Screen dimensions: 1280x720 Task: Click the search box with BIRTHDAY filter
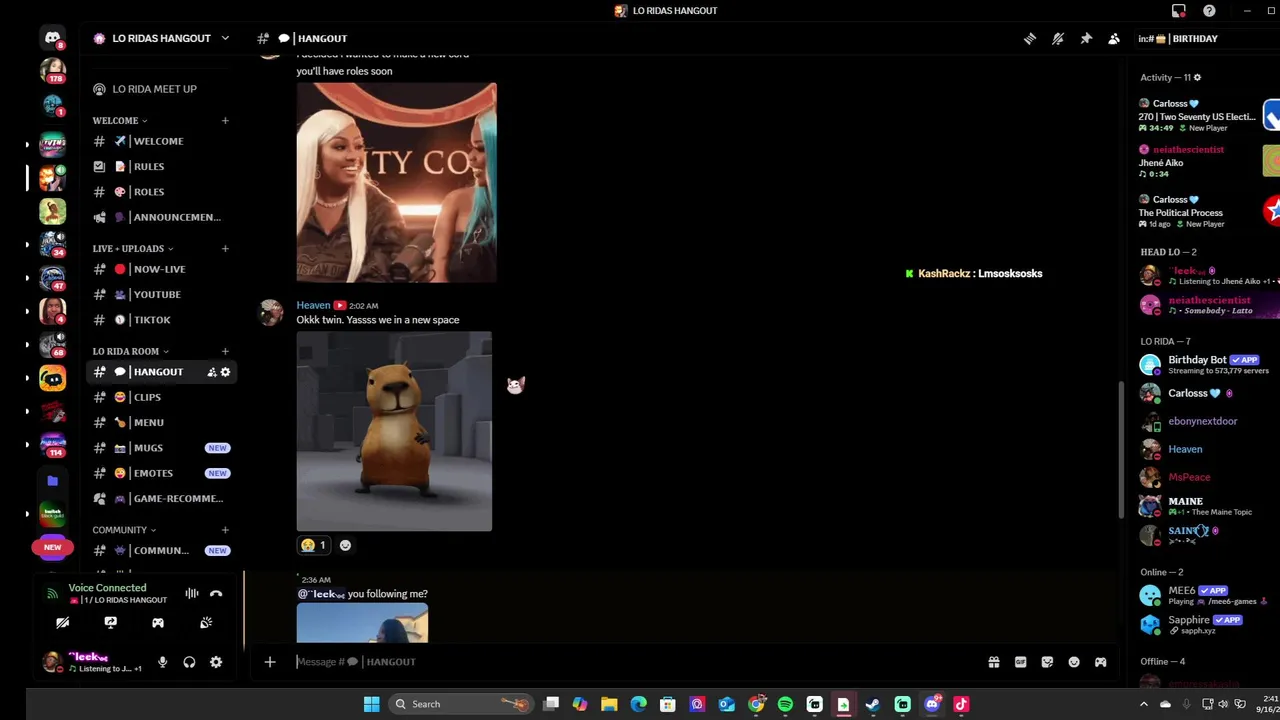pyautogui.click(x=1205, y=38)
